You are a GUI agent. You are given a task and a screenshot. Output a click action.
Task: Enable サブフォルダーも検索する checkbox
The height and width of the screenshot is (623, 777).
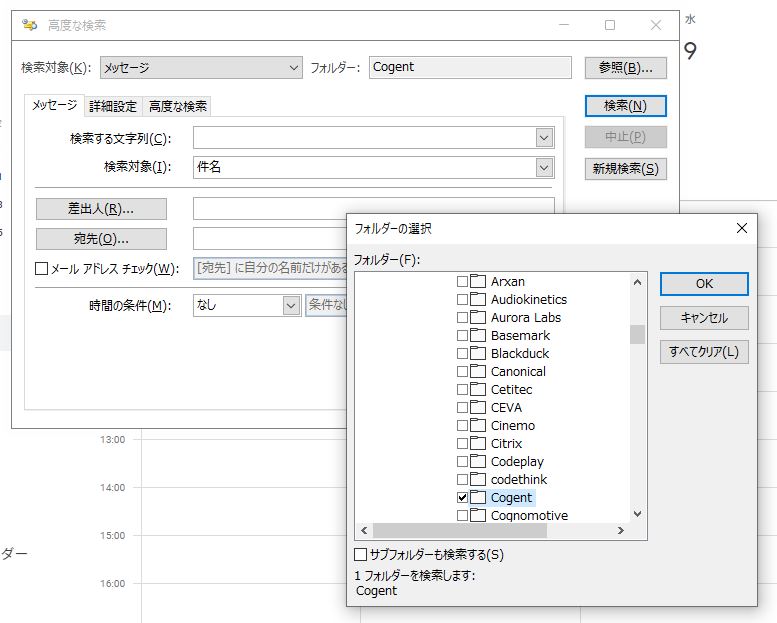(x=361, y=554)
